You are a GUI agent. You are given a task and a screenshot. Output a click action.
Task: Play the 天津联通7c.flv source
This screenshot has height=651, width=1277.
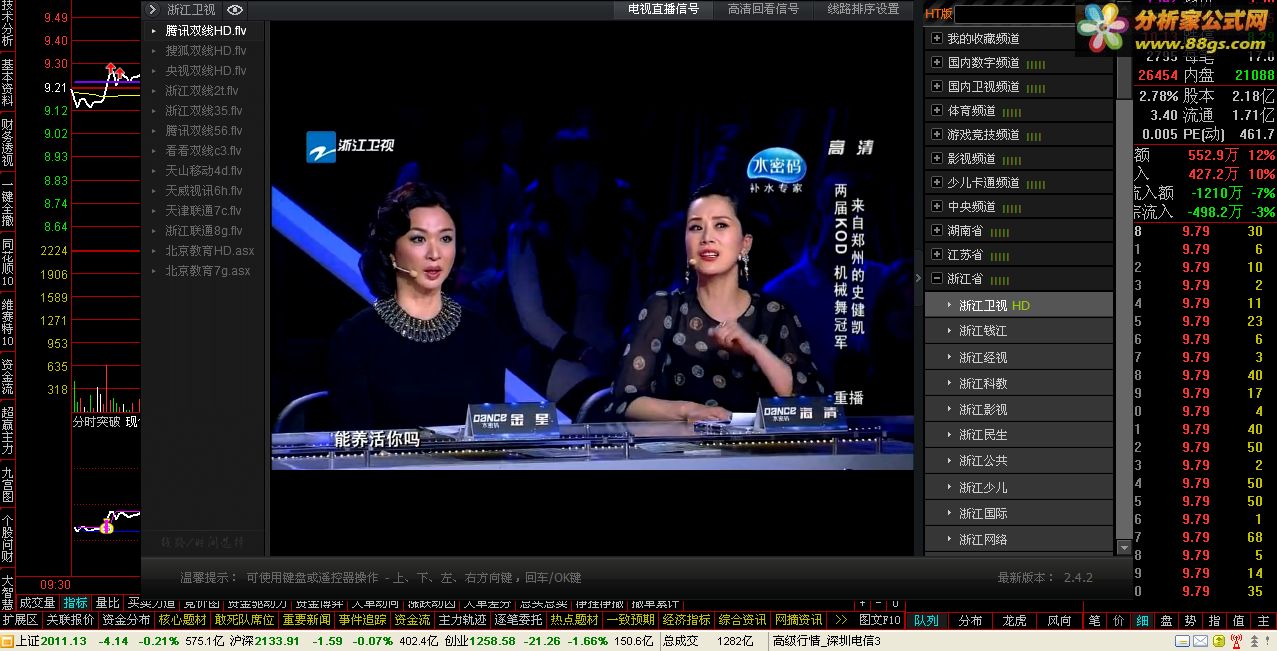point(205,211)
